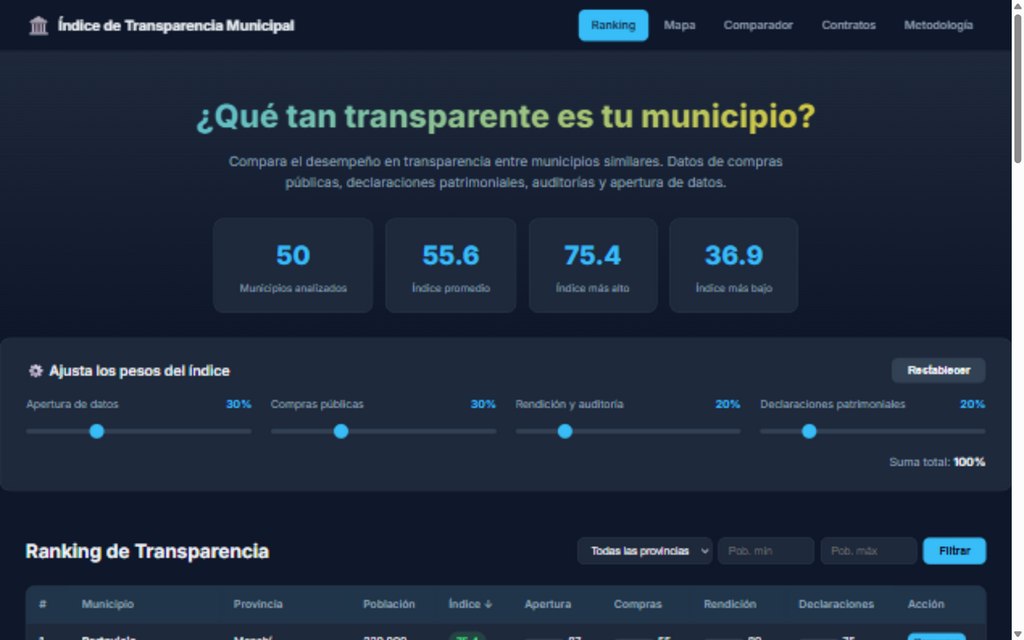Click the Ranking de Transparencia heading
The width and height of the screenshot is (1024, 640).
(x=147, y=551)
